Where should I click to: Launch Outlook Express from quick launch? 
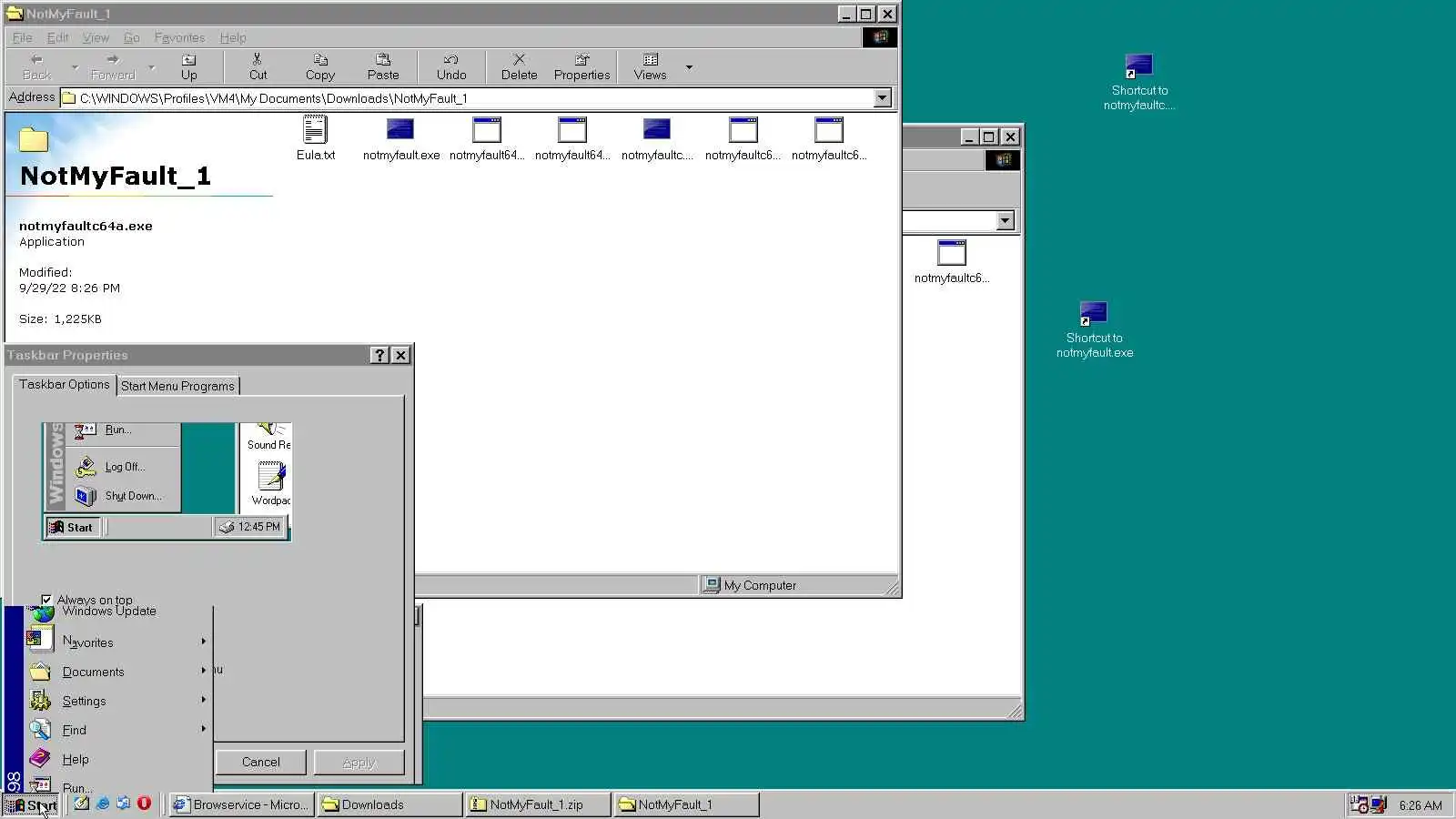click(x=123, y=804)
